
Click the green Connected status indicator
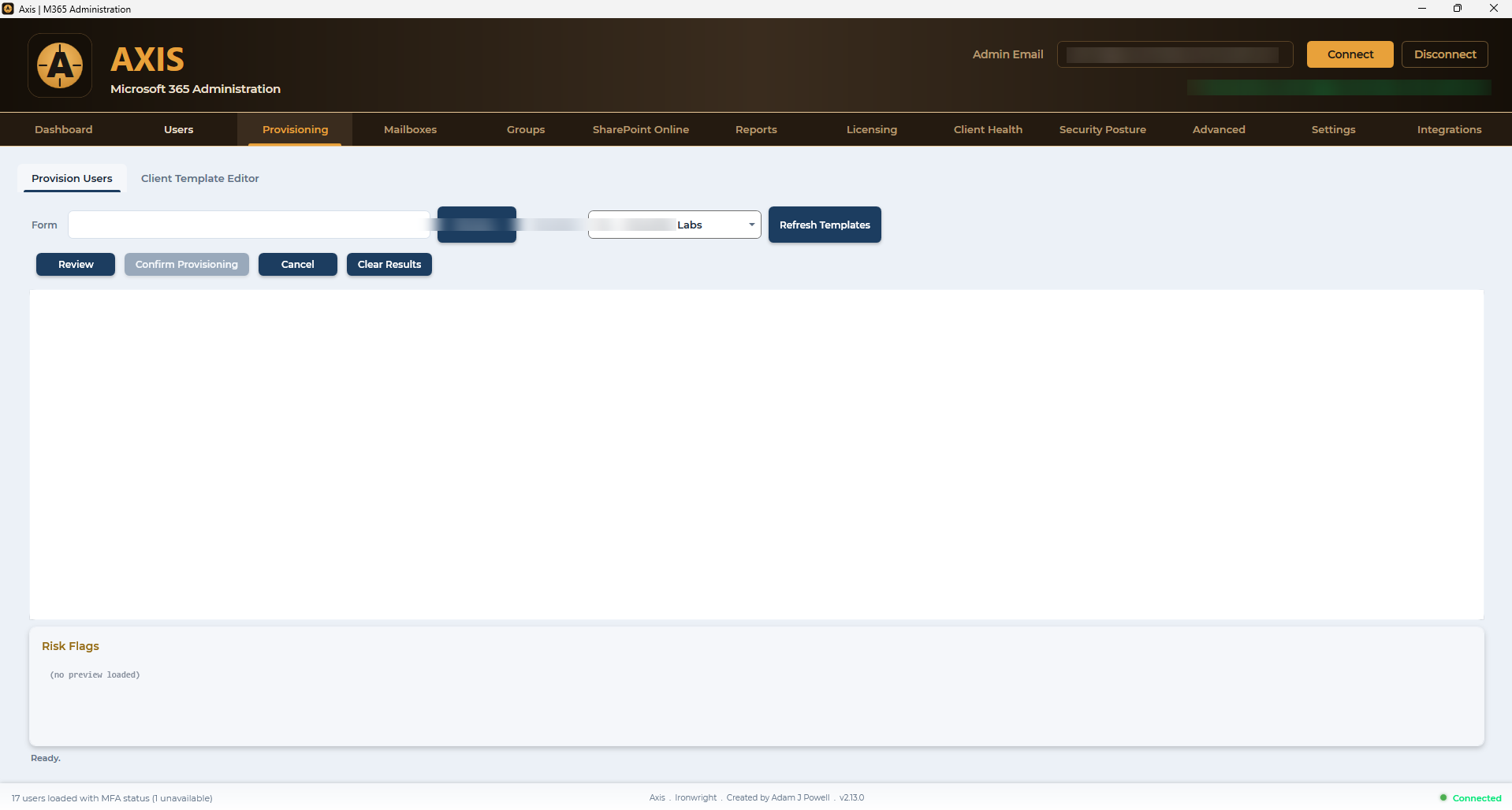click(1471, 798)
